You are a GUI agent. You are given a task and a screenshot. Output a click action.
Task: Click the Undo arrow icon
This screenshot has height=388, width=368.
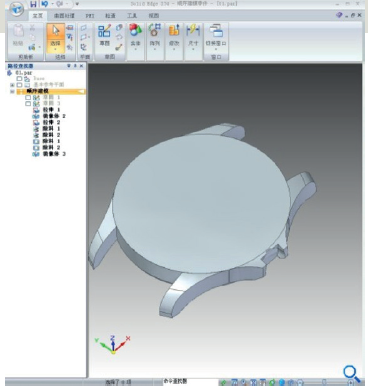(x=45, y=4)
